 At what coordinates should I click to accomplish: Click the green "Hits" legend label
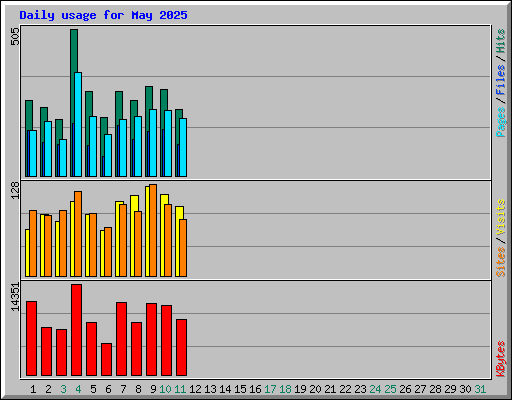pyautogui.click(x=500, y=41)
